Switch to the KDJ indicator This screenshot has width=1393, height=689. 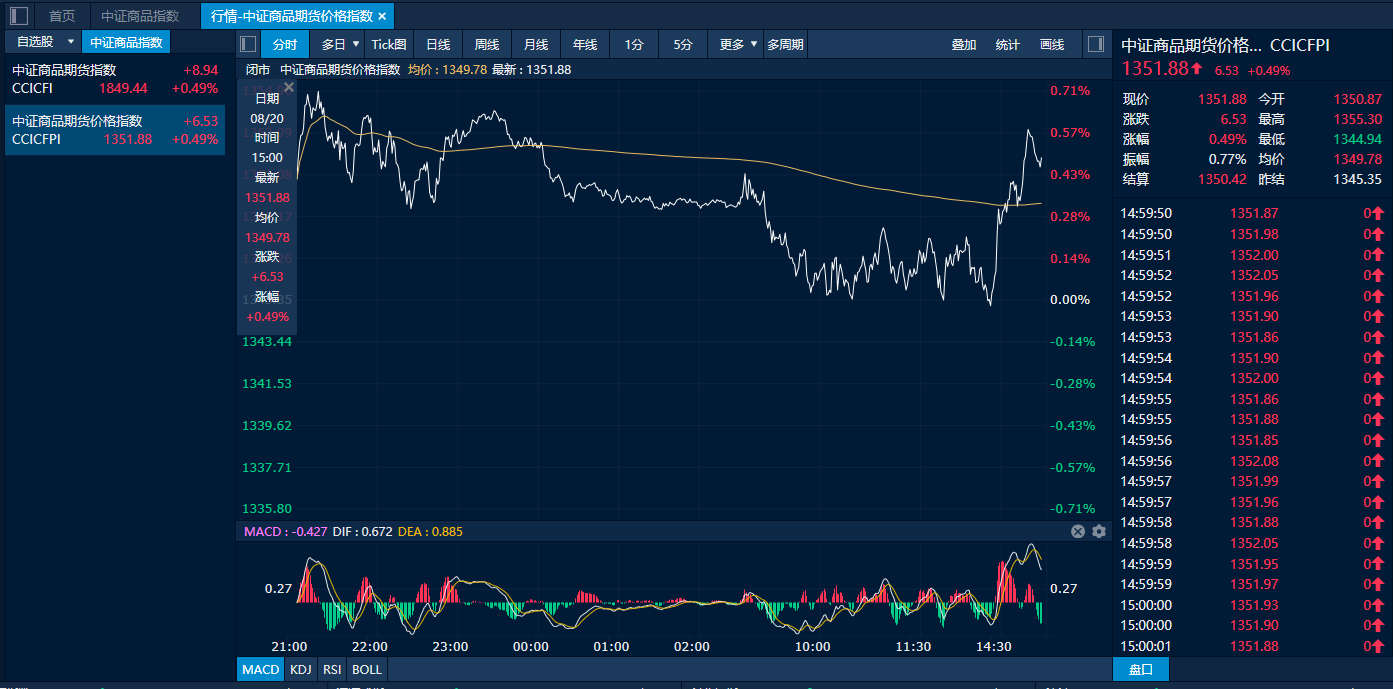click(x=300, y=670)
